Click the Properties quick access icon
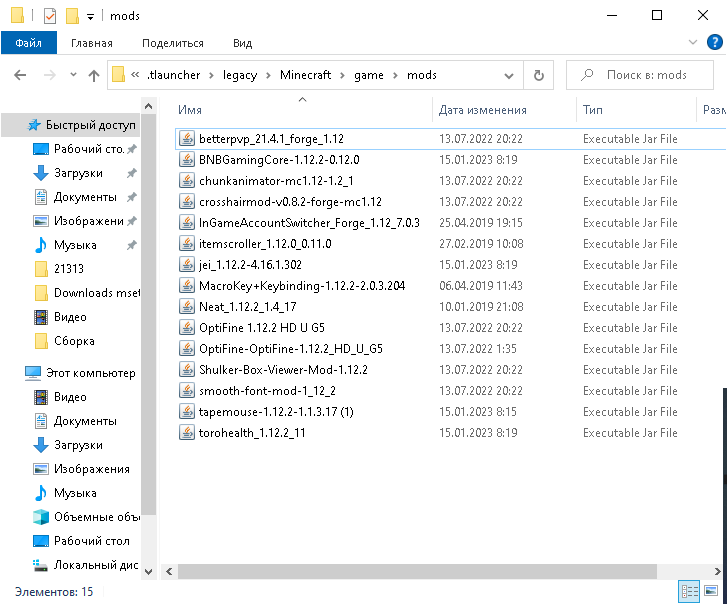The height and width of the screenshot is (604, 727). point(50,16)
